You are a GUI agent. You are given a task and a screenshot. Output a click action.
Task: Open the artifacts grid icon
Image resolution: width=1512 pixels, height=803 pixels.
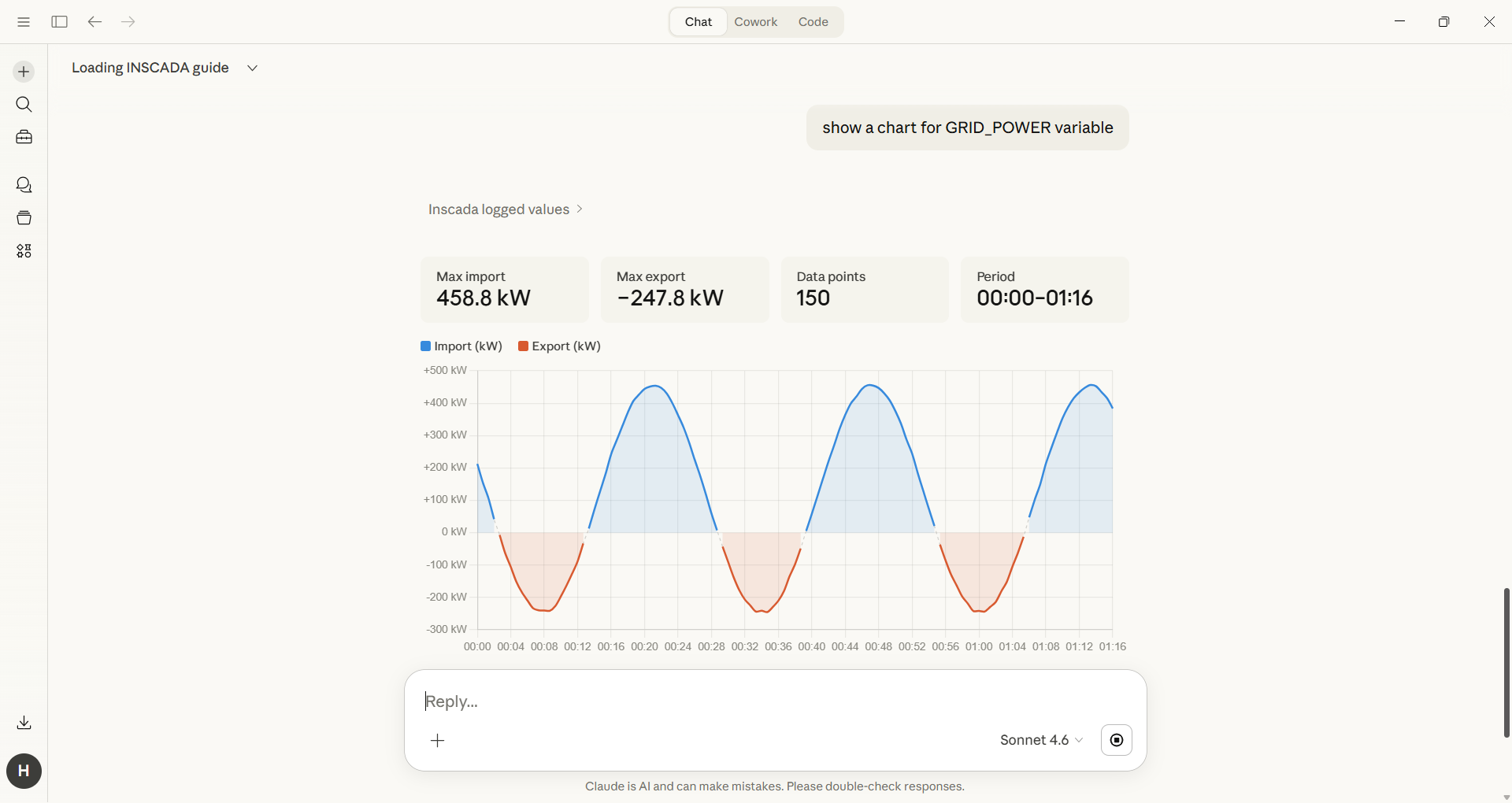[x=24, y=251]
